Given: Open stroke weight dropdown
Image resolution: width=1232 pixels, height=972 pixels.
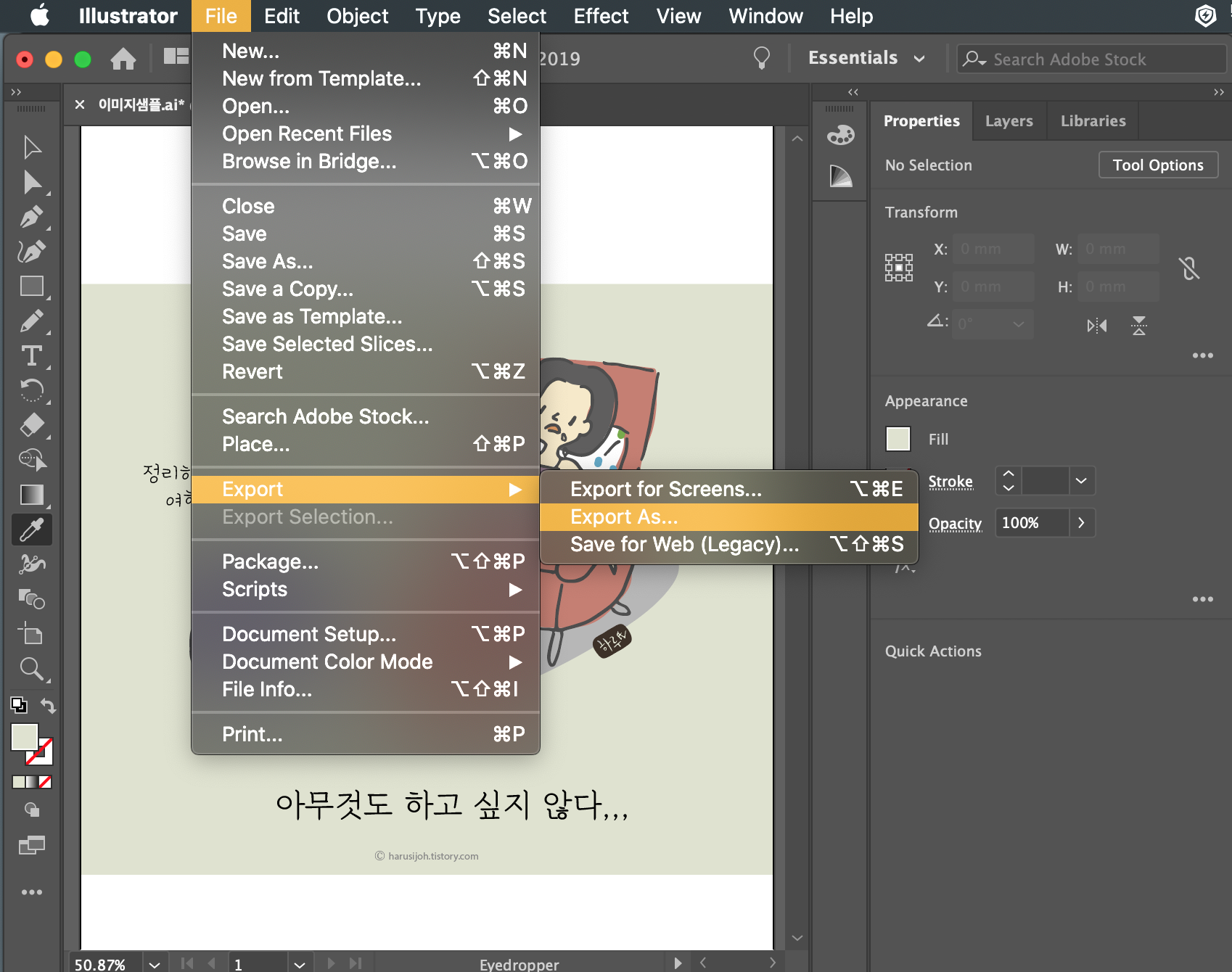Looking at the screenshot, I should pyautogui.click(x=1081, y=481).
